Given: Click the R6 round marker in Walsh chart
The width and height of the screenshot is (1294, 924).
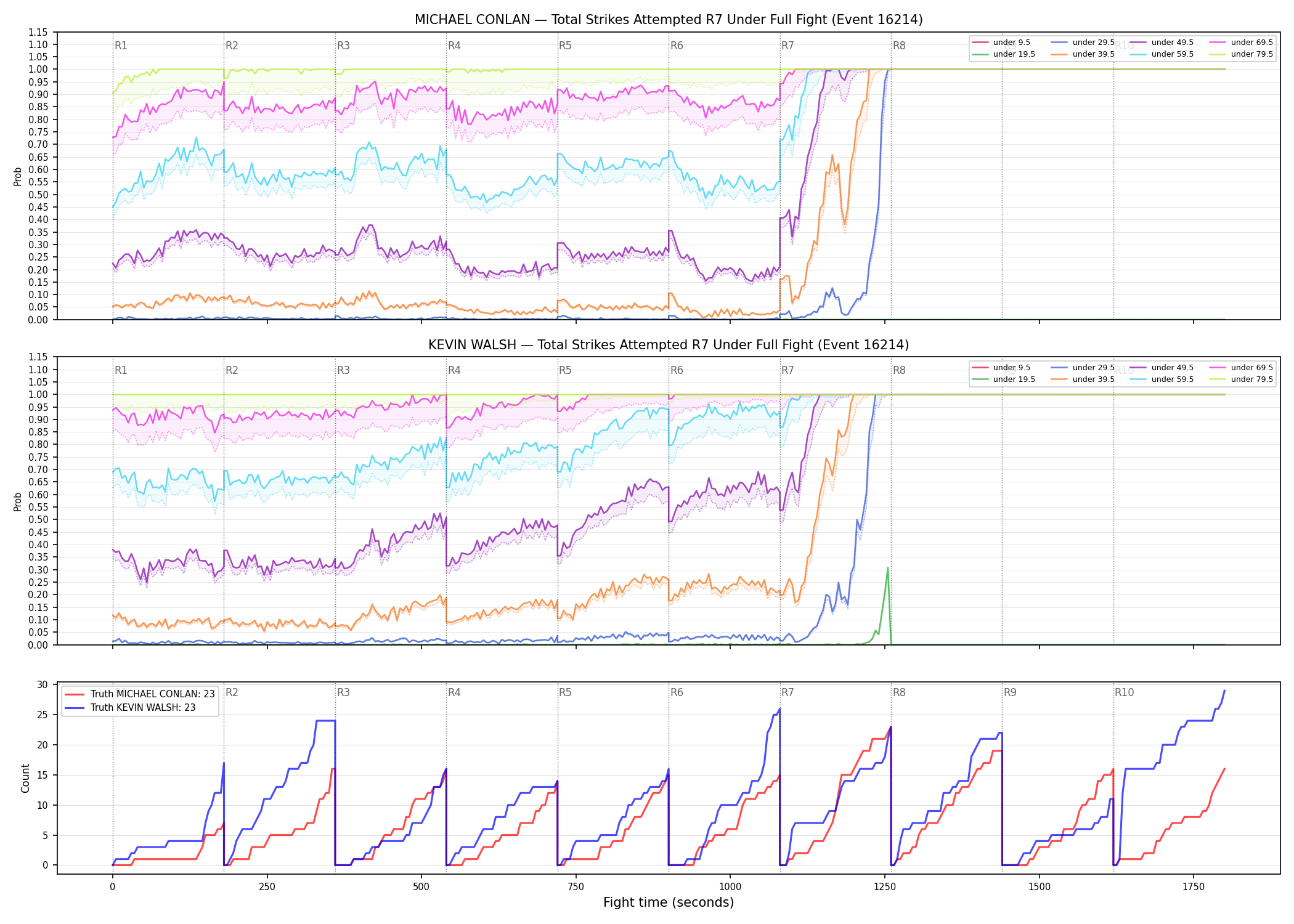Looking at the screenshot, I should pos(677,370).
